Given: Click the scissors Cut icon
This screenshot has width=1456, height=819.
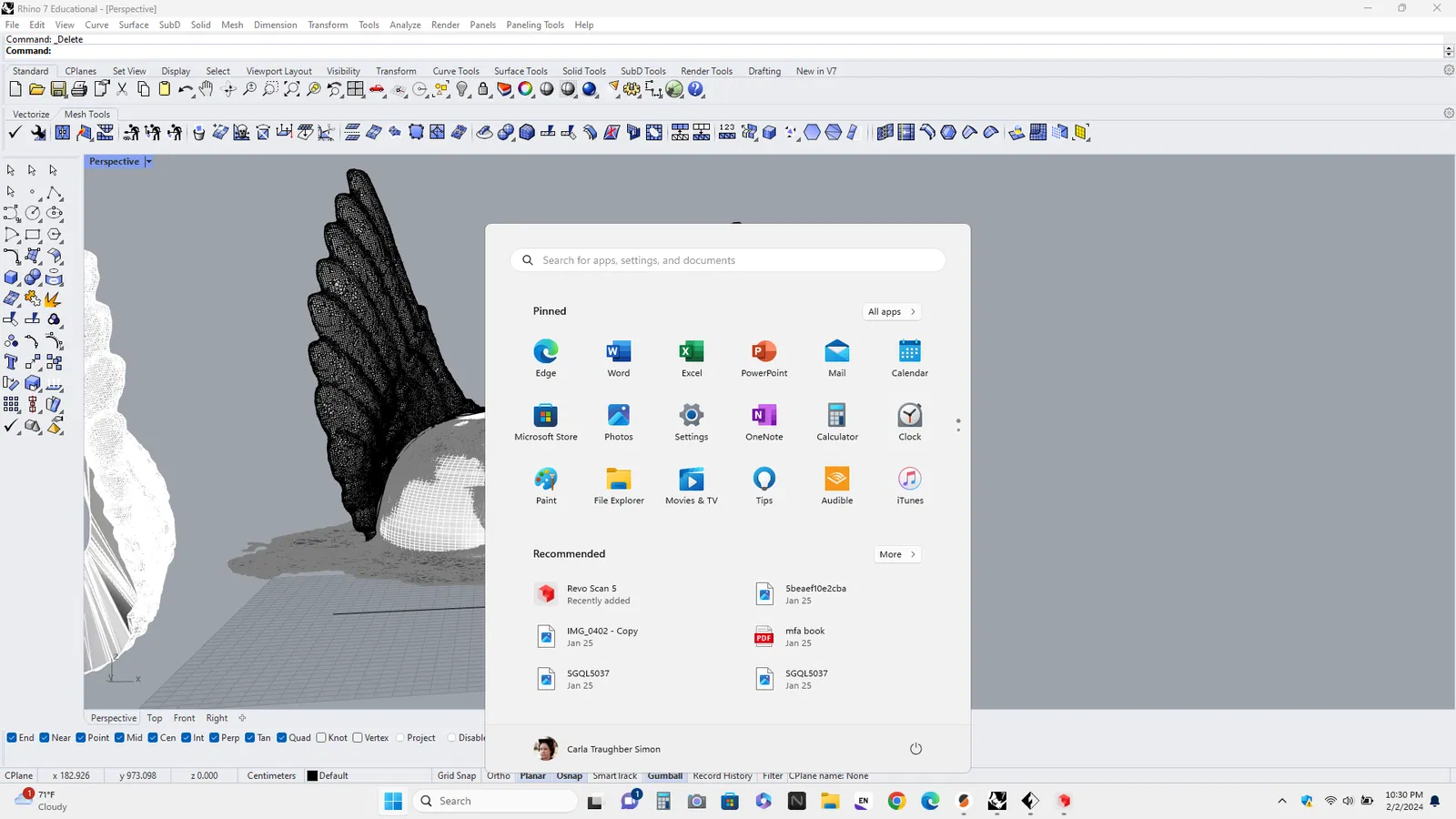Looking at the screenshot, I should coord(122,89).
